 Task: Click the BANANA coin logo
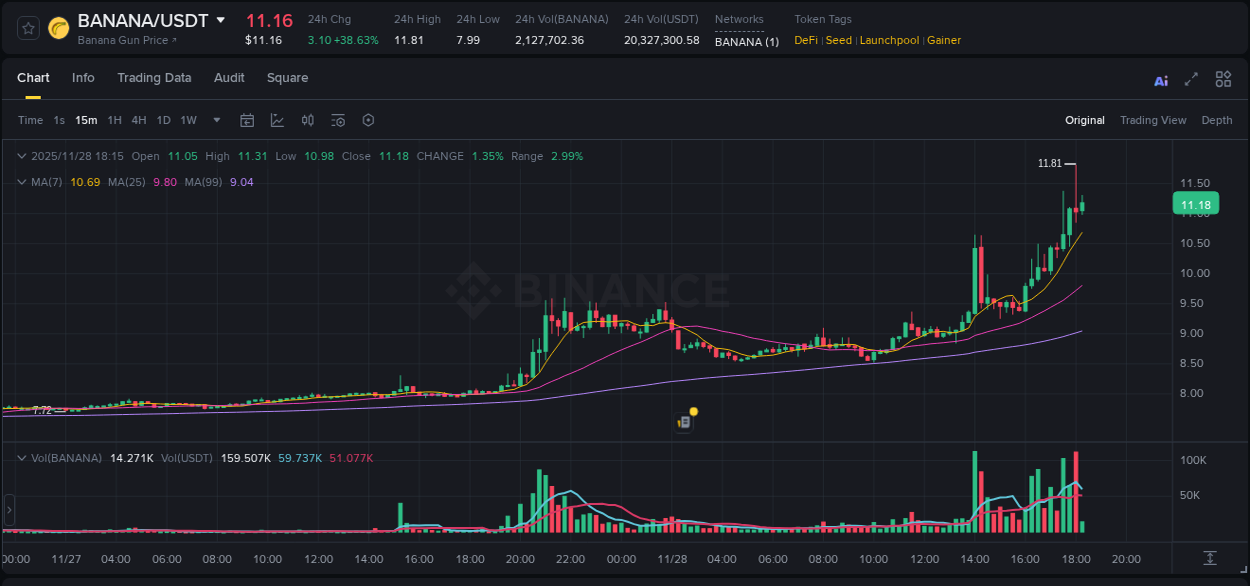point(58,28)
